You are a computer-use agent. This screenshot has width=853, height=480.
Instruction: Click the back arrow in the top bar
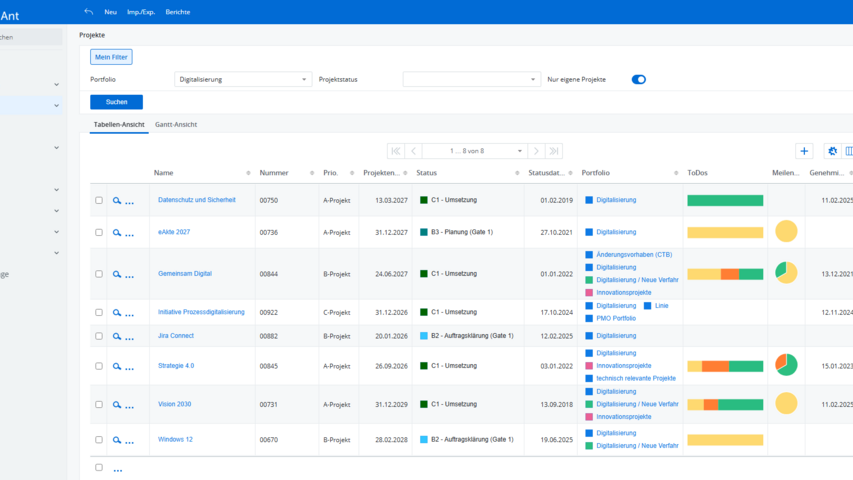tap(89, 12)
